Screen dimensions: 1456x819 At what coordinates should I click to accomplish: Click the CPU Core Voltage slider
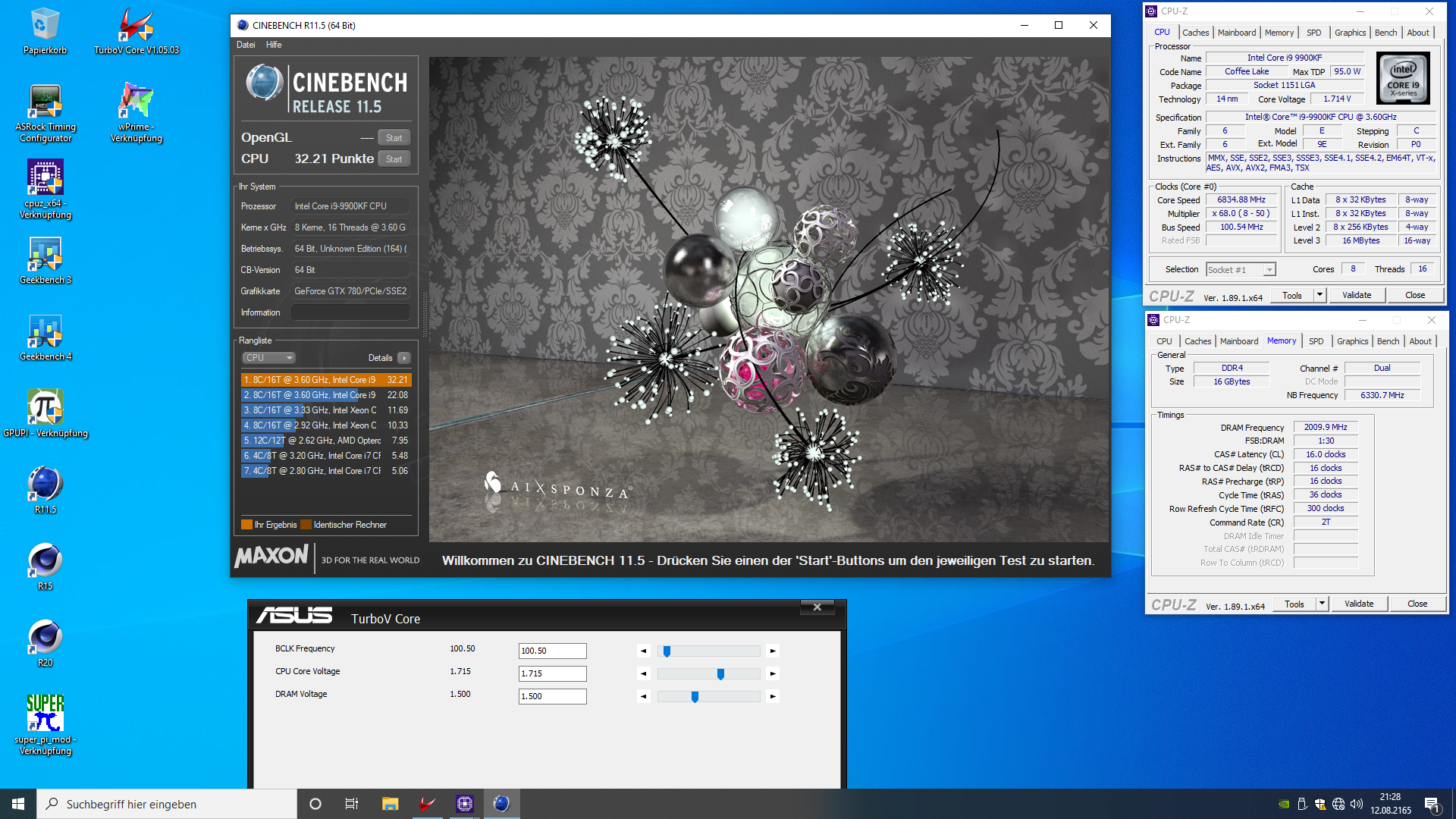pyautogui.click(x=708, y=674)
